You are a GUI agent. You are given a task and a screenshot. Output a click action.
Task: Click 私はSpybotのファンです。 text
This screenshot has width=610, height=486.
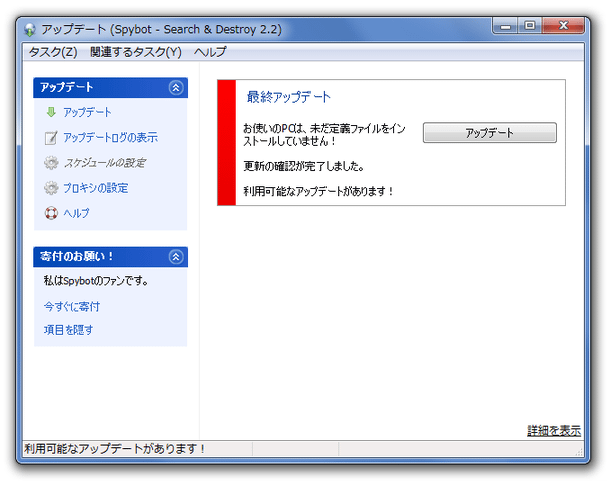tap(96, 281)
